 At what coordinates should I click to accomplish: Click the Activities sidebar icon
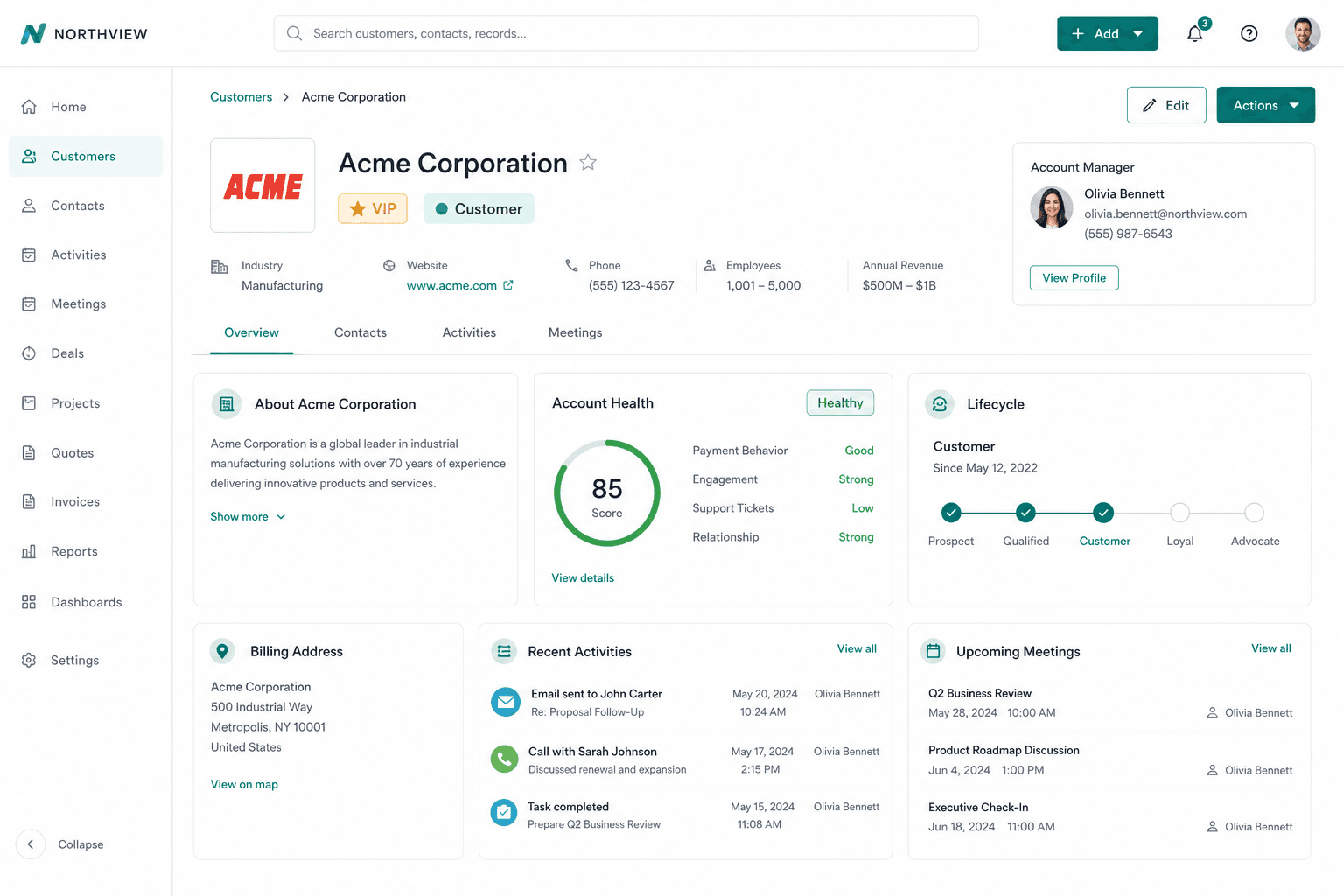29,255
